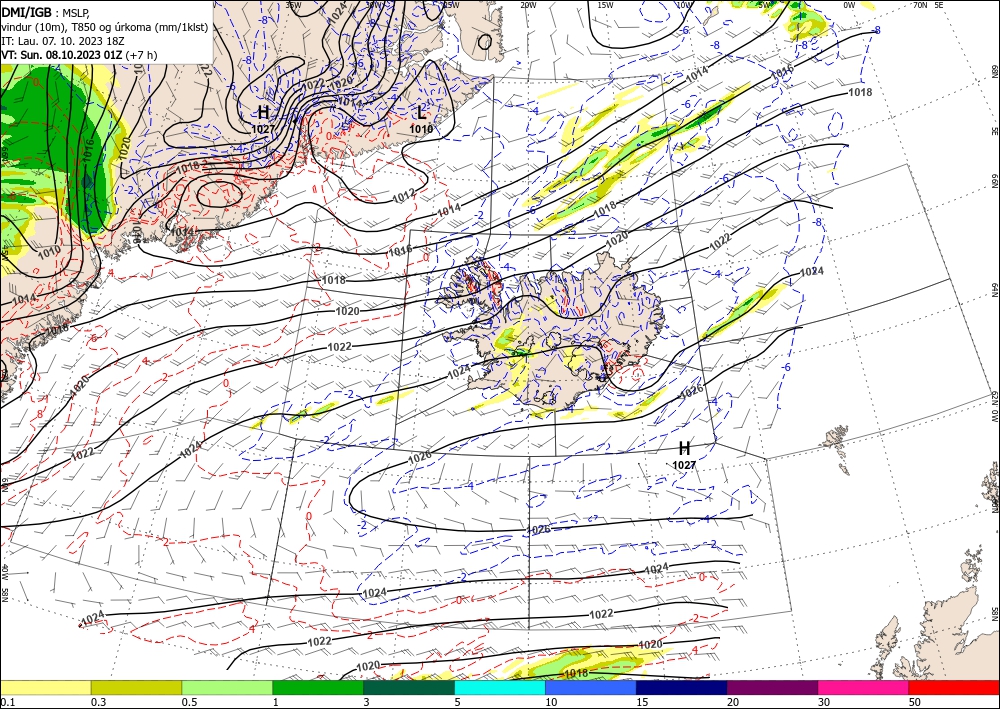
Task: Select the green 1–3 mm legend segment
Action: tap(318, 687)
